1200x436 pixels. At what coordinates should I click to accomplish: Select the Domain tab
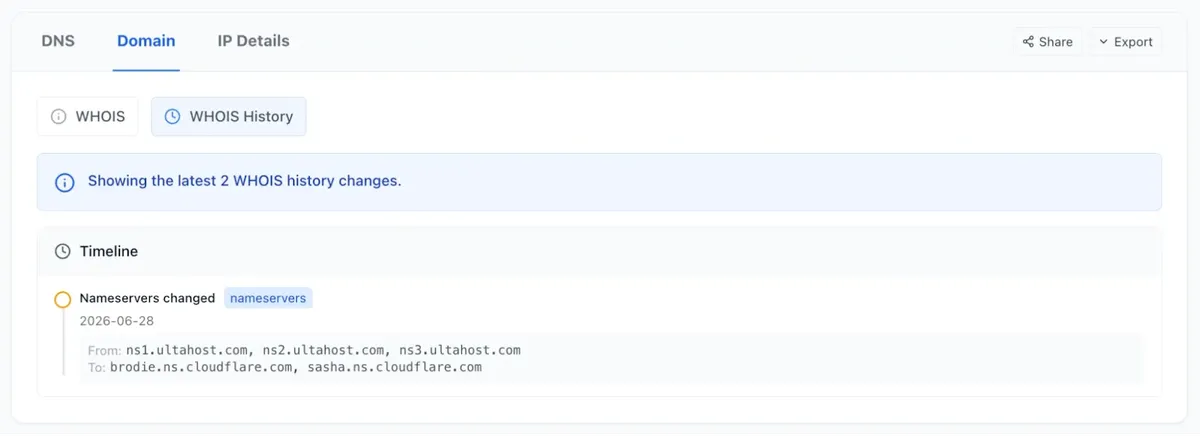click(146, 41)
